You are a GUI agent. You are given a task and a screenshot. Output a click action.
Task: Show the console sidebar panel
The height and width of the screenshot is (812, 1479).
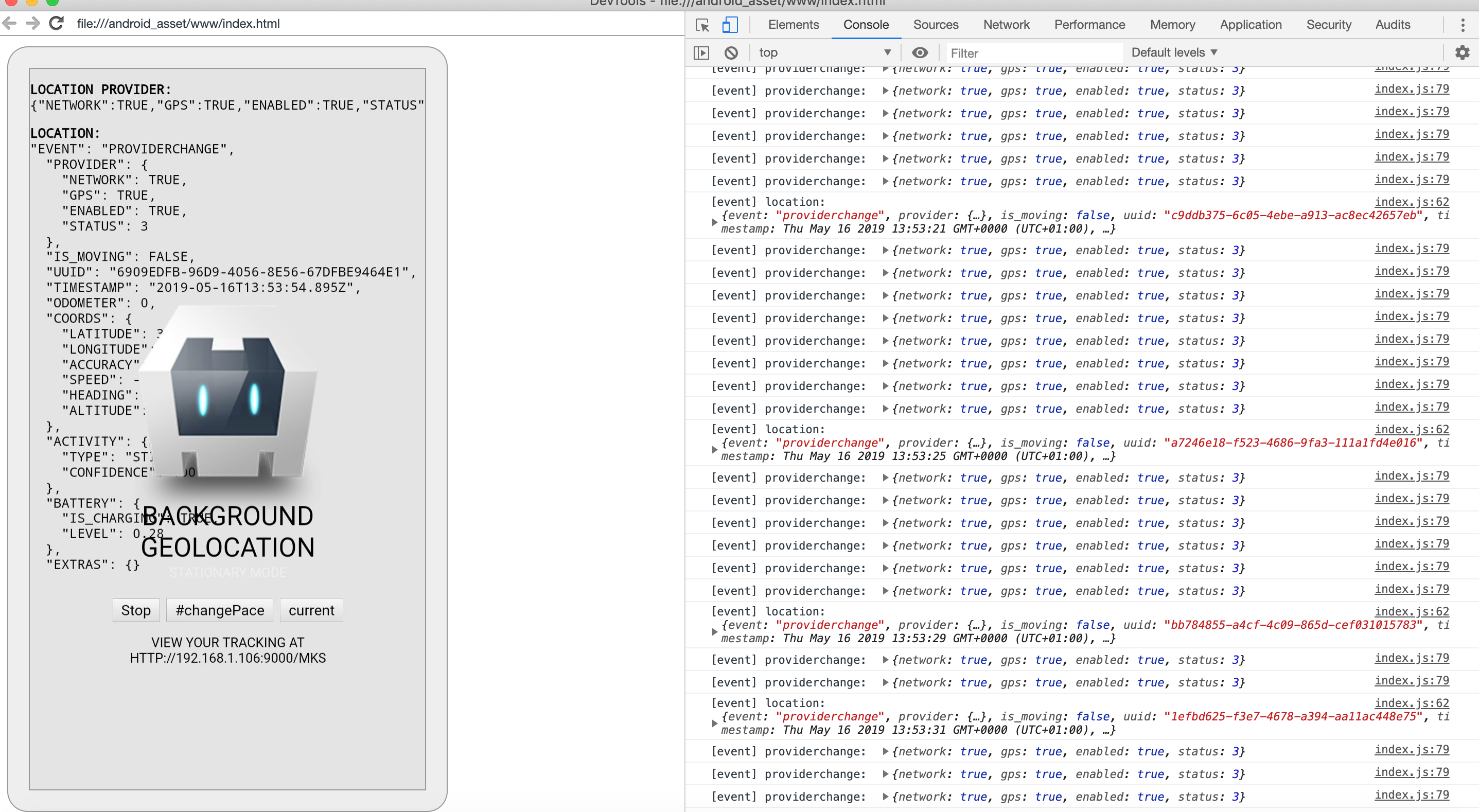[x=701, y=52]
